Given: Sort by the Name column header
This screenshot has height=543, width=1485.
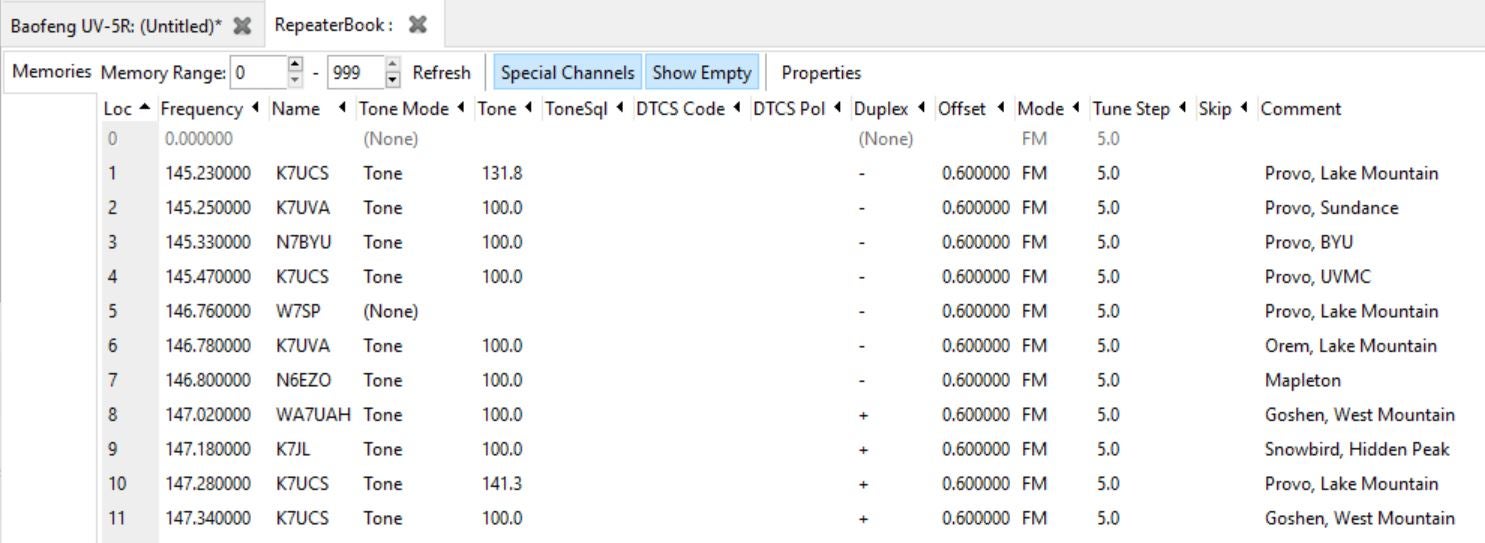Looking at the screenshot, I should pos(310,109).
